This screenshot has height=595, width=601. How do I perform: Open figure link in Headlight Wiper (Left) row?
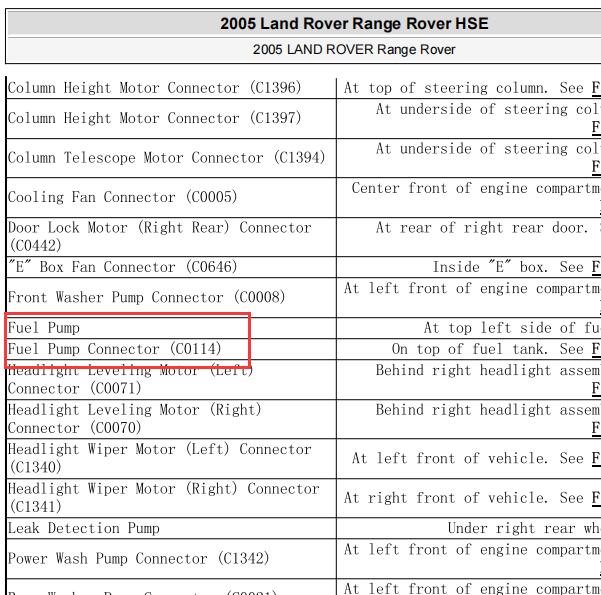596,459
